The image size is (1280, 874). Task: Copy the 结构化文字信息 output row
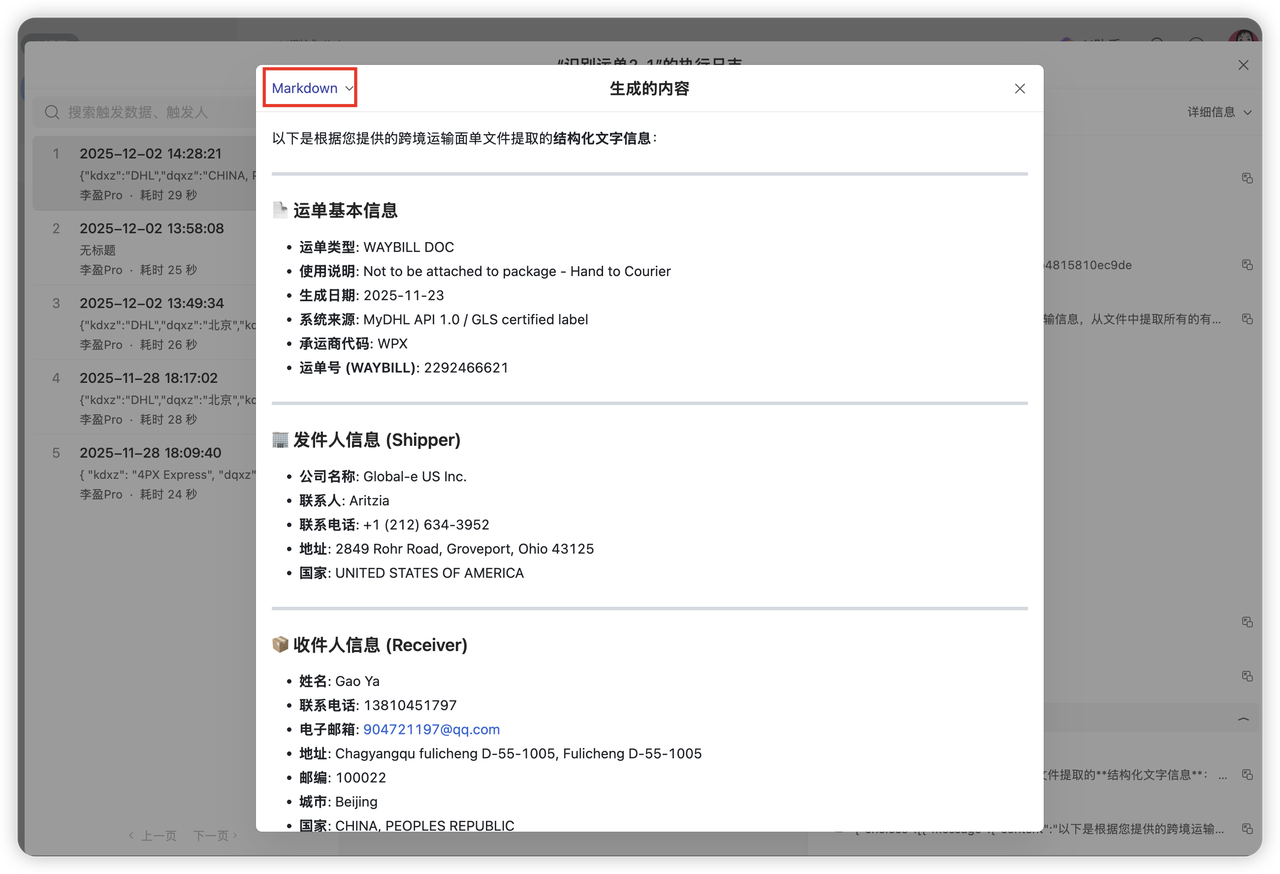tap(1247, 774)
